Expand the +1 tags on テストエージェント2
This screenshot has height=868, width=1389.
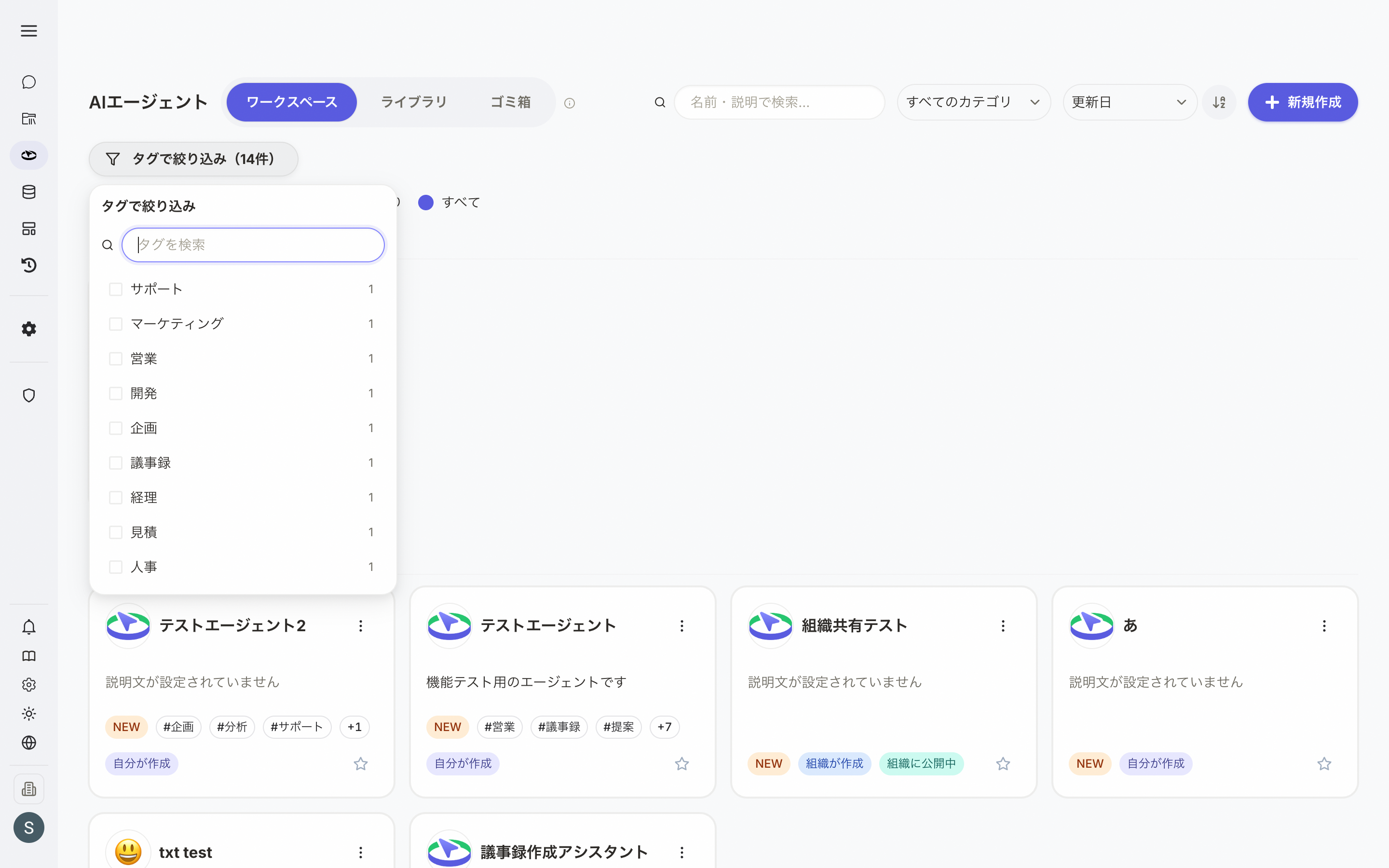(354, 727)
